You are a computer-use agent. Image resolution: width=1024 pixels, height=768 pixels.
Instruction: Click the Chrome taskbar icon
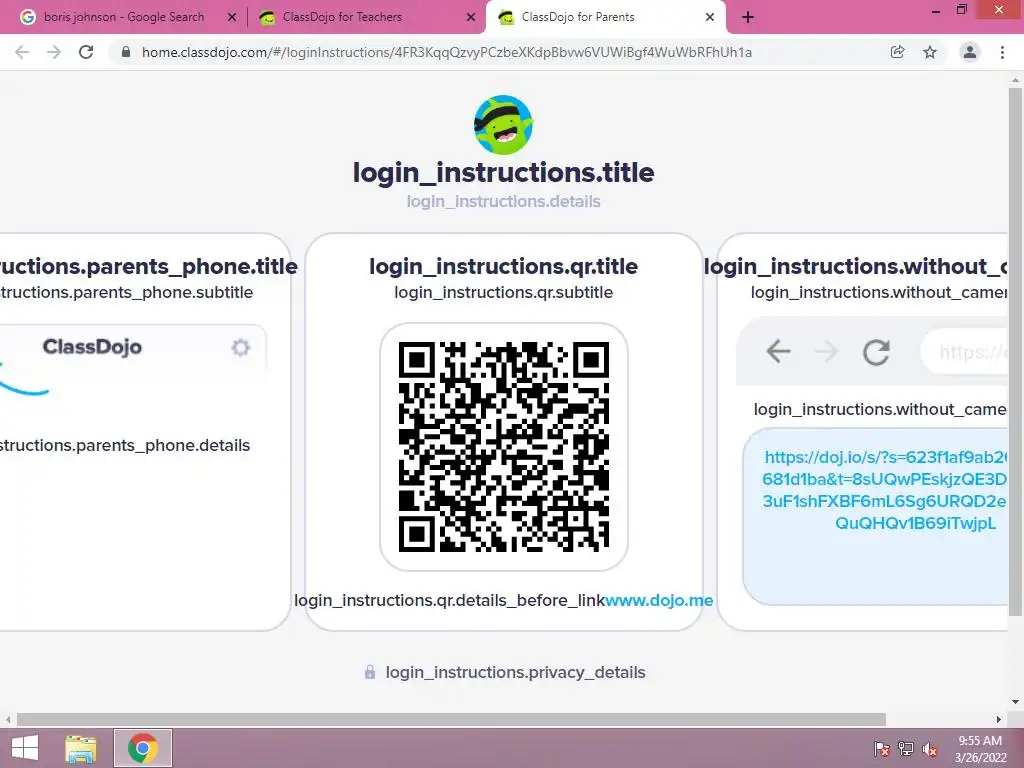143,748
